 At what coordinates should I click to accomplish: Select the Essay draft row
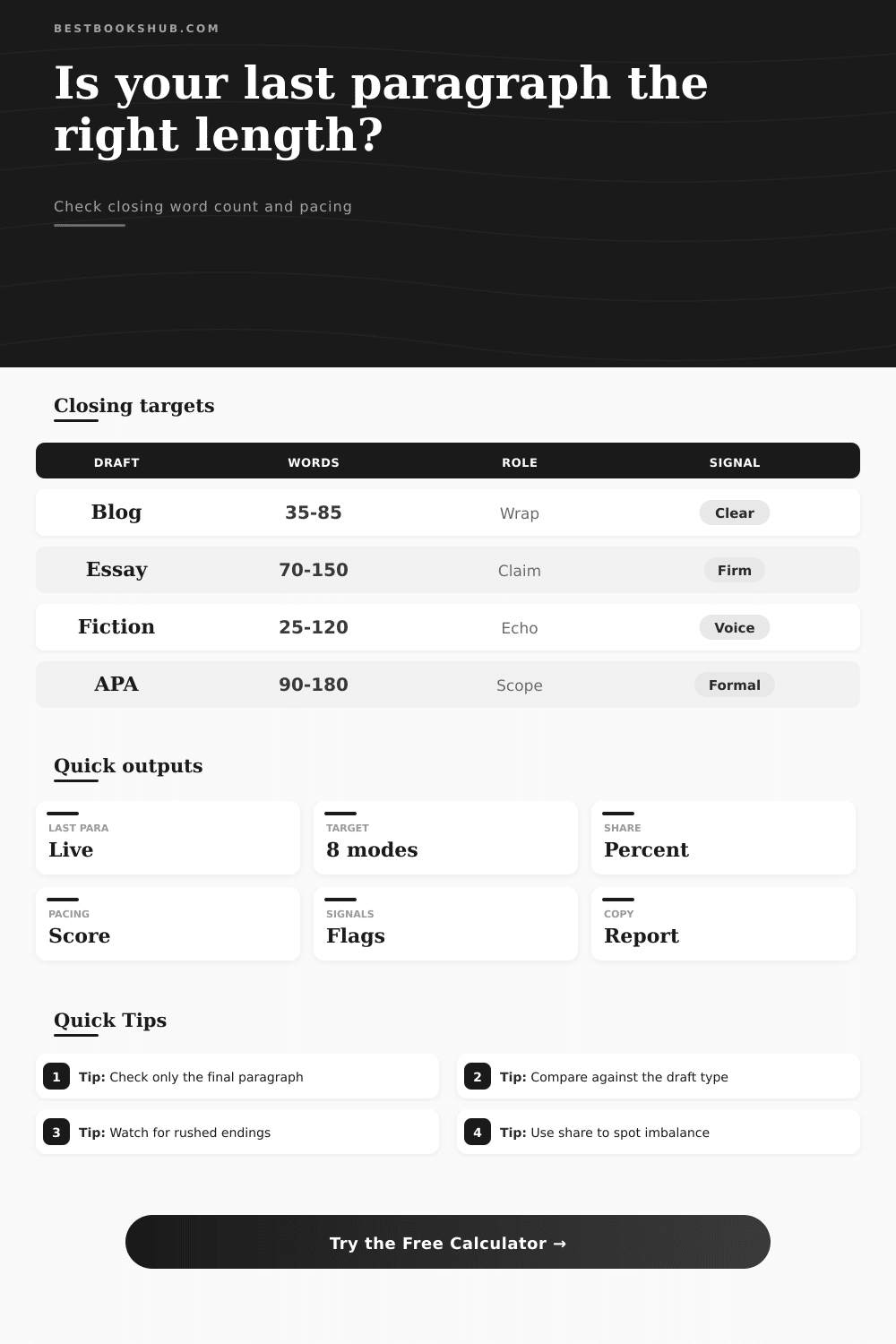pyautogui.click(x=448, y=570)
